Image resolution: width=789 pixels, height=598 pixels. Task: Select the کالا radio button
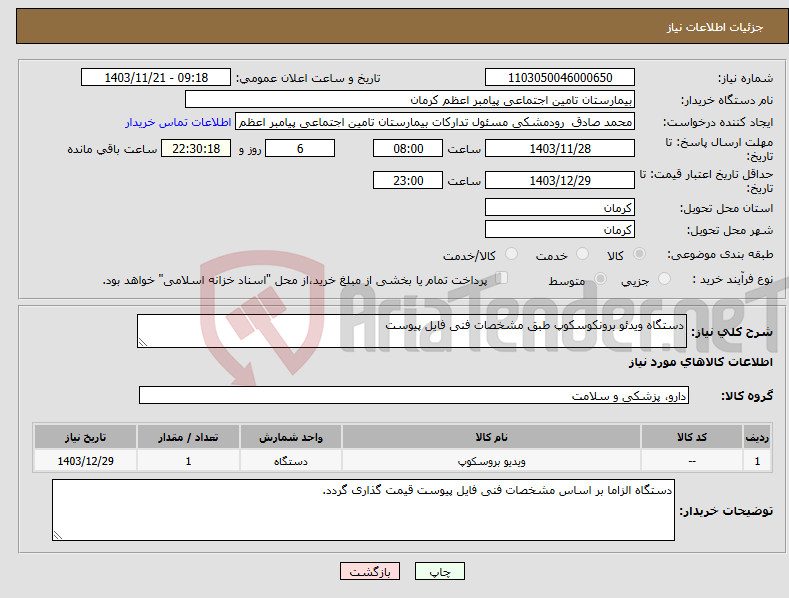(x=640, y=254)
